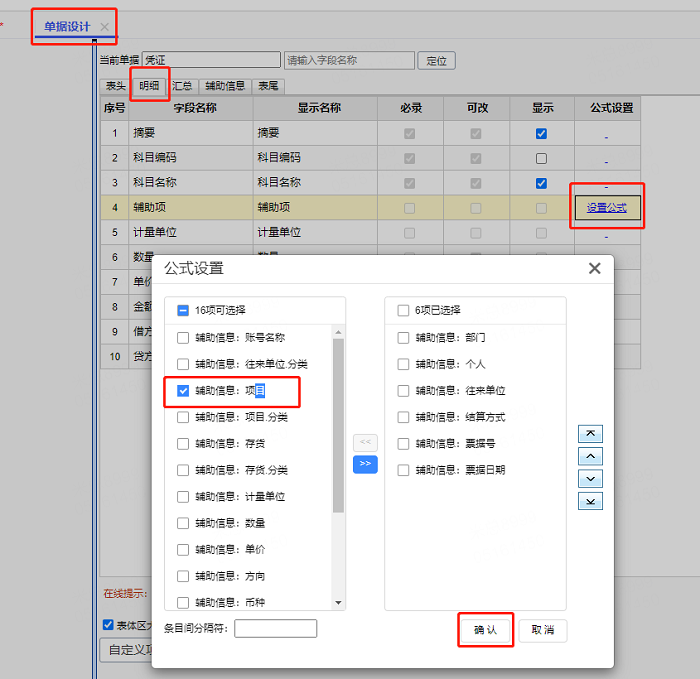
Task: Toggle 显示 checkbox for 科目编码 row
Action: (x=541, y=158)
